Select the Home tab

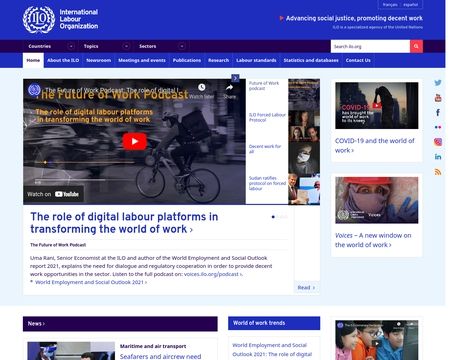[33, 60]
